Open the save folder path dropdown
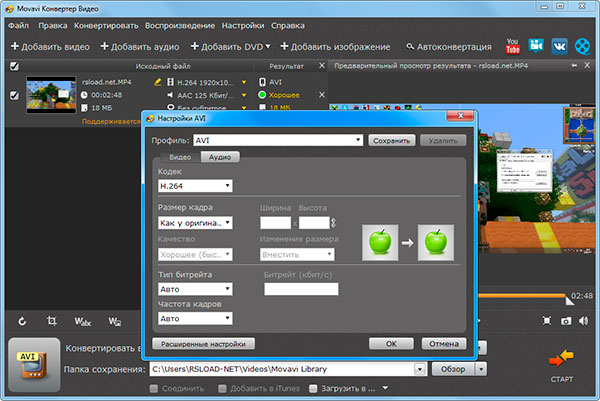The width and height of the screenshot is (600, 401). pos(420,369)
